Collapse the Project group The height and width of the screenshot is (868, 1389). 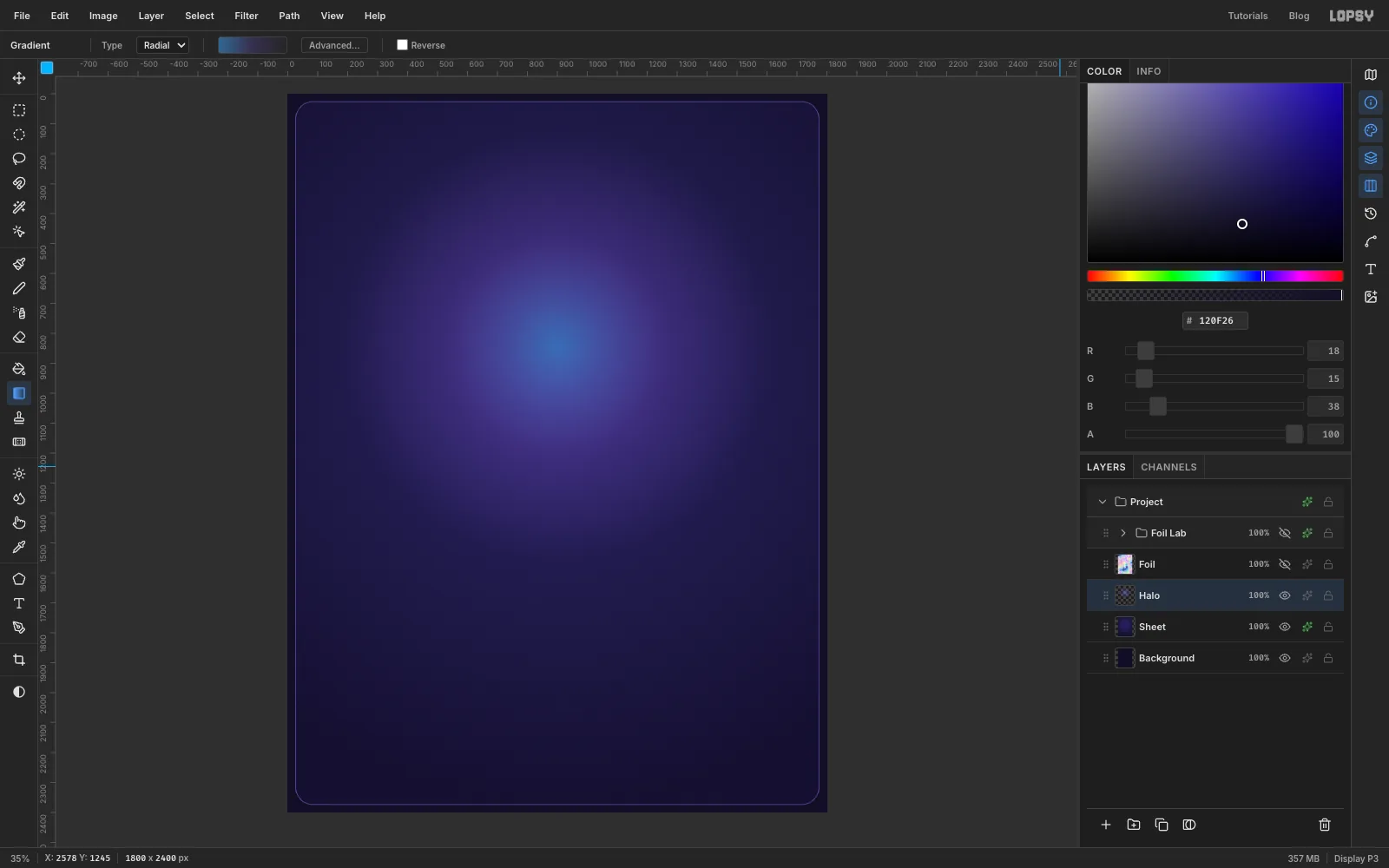coord(1103,502)
